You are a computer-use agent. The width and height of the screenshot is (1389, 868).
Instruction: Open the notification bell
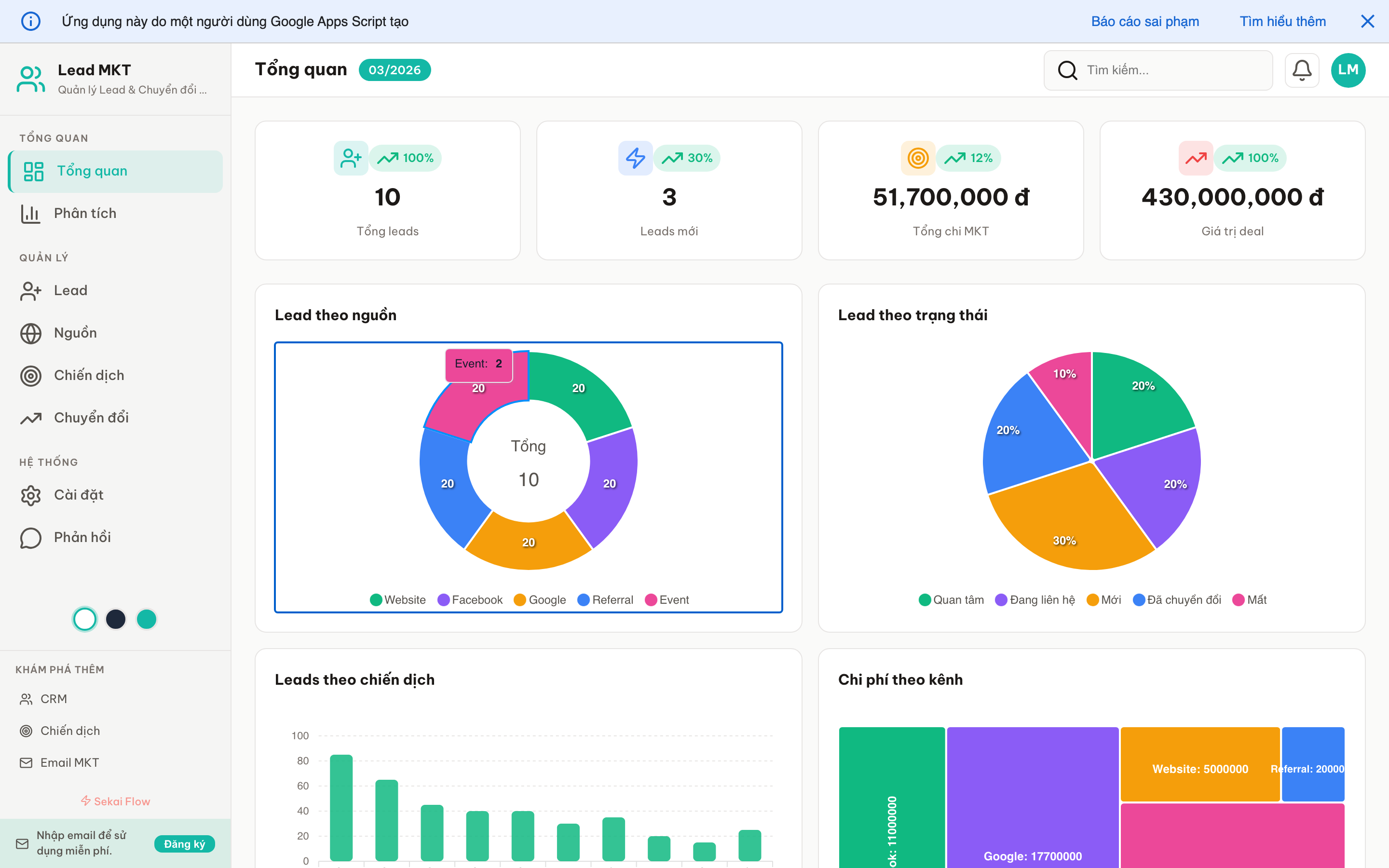tap(1302, 70)
